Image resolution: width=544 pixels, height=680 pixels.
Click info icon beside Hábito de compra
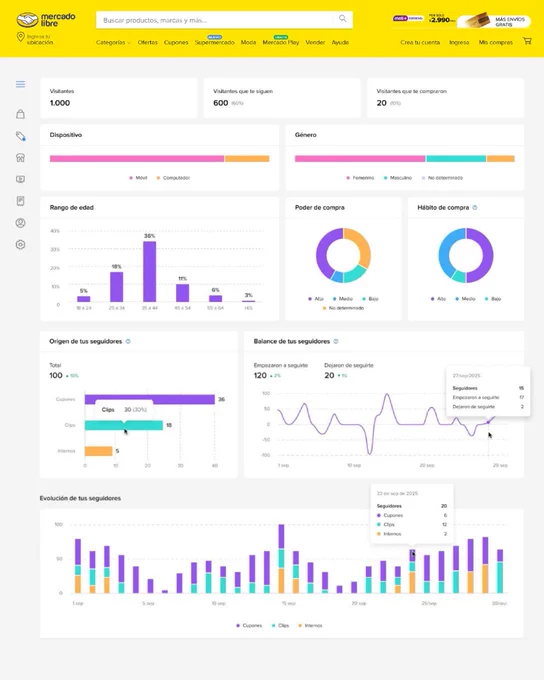pos(475,208)
